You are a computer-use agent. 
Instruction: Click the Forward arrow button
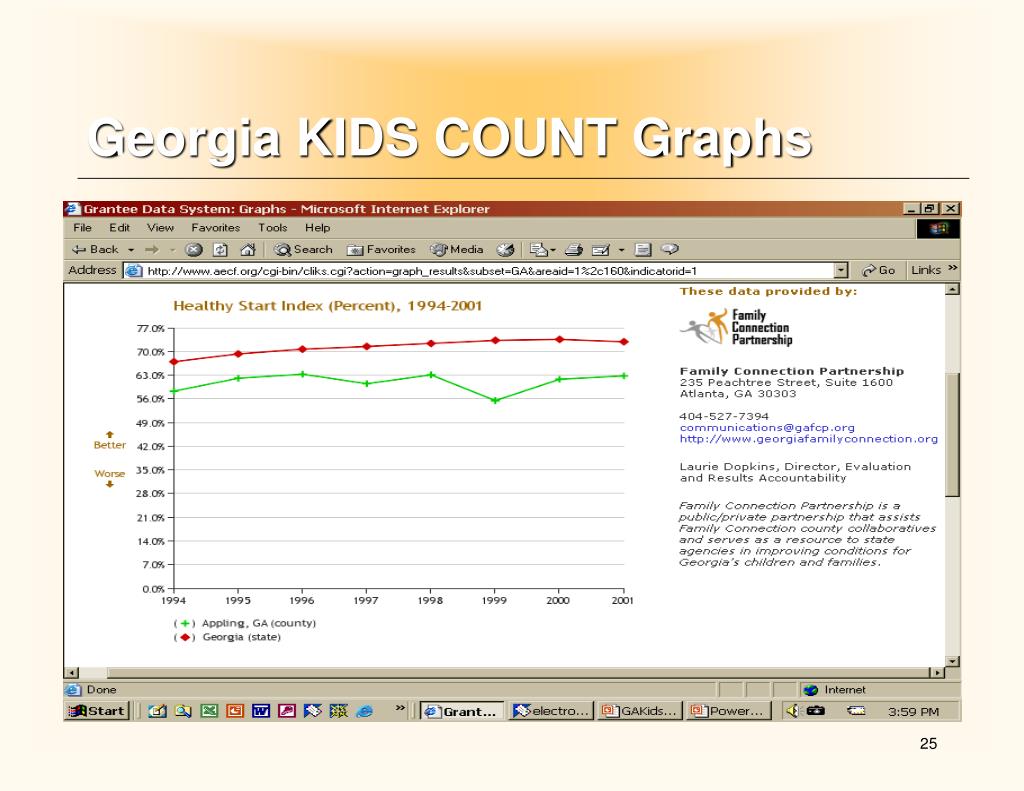152,250
